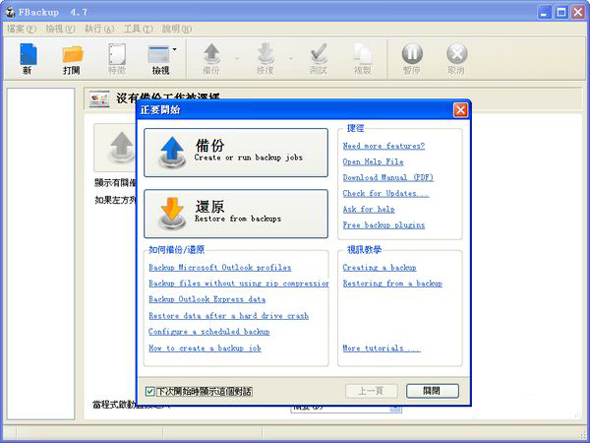Open Configure a scheduled backup link

click(209, 331)
